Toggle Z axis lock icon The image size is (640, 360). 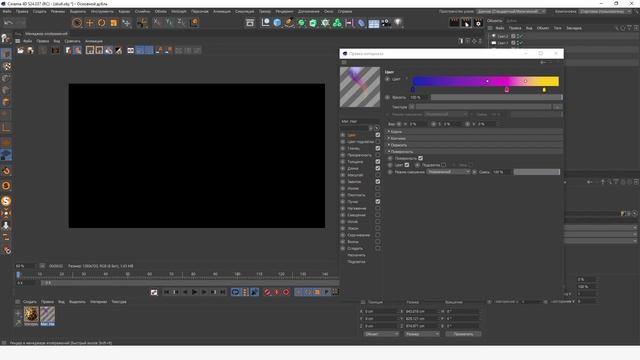tap(181, 23)
